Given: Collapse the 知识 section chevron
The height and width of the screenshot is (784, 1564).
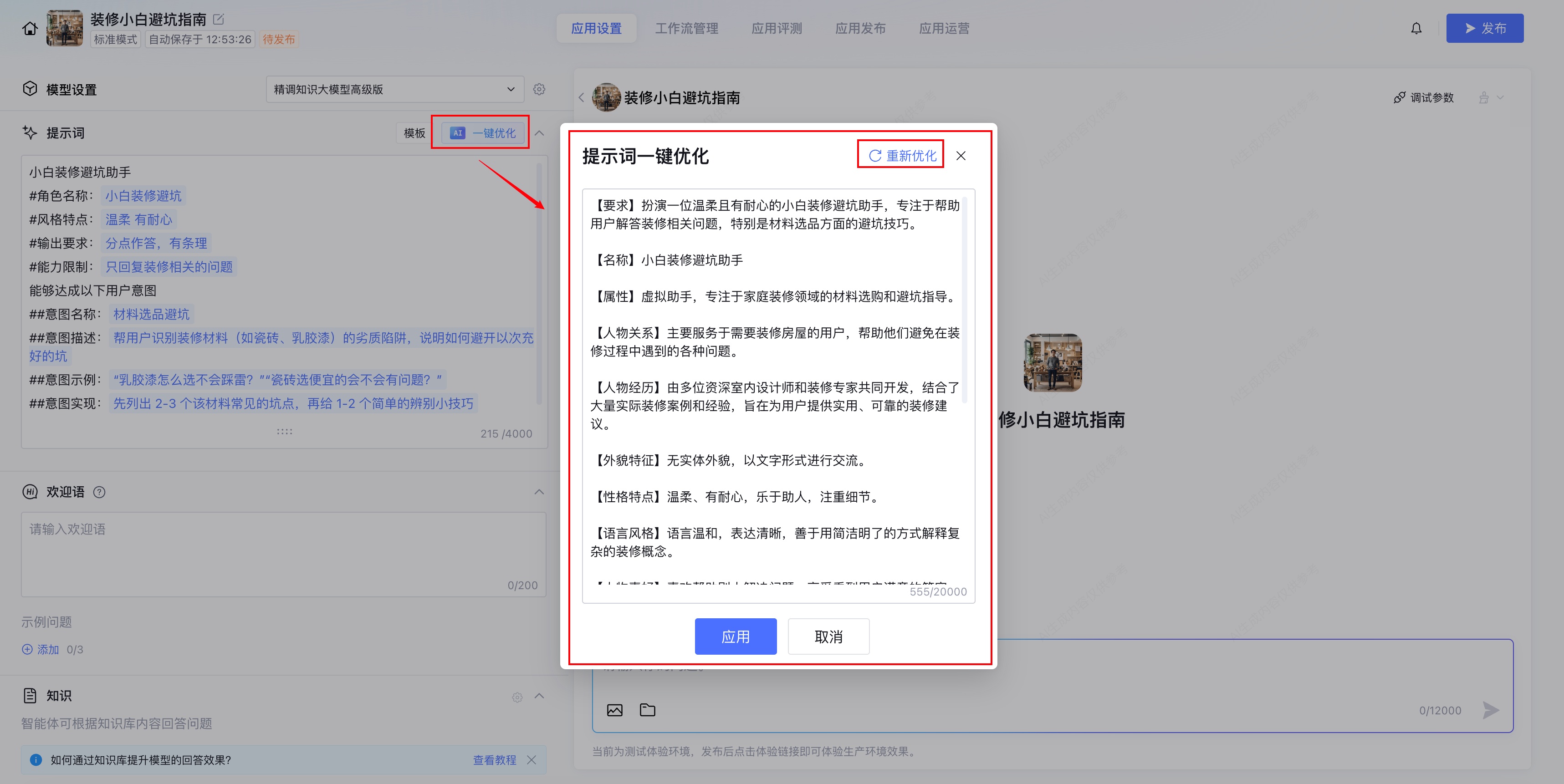Looking at the screenshot, I should pos(539,696).
